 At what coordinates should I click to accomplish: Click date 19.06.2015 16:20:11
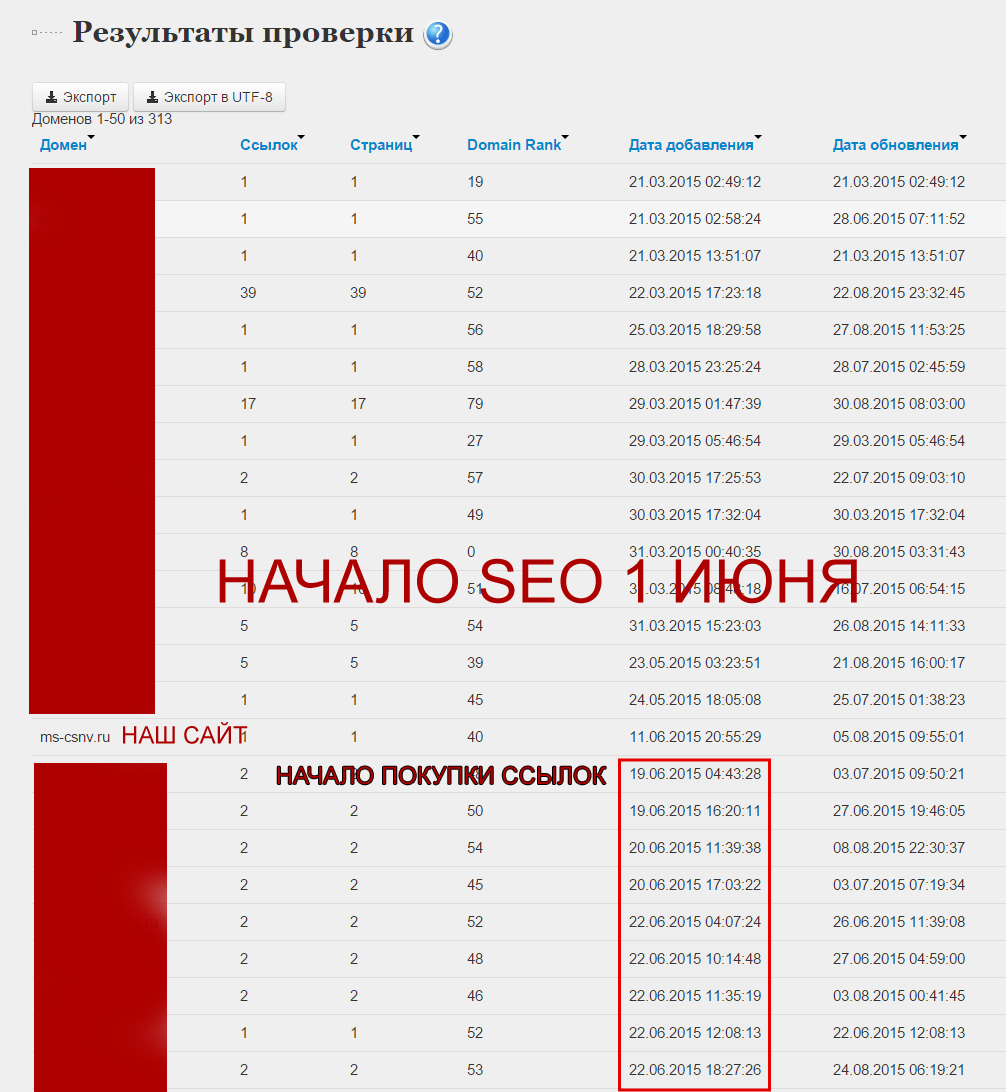point(695,811)
